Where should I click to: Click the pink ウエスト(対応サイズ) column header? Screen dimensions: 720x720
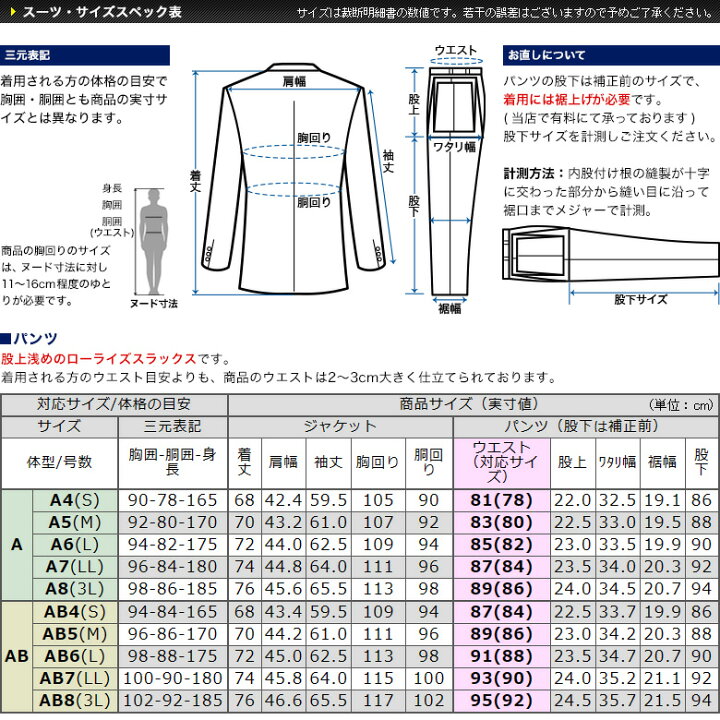pos(501,462)
